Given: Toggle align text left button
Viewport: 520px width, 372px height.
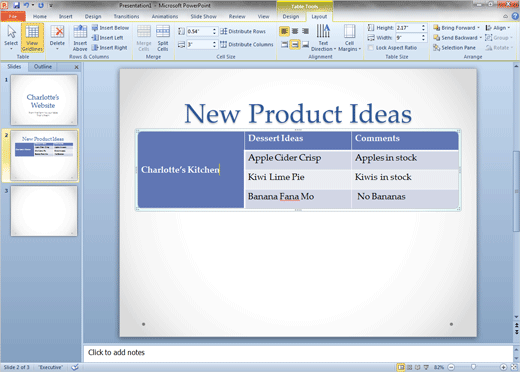Looking at the screenshot, I should (x=284, y=31).
